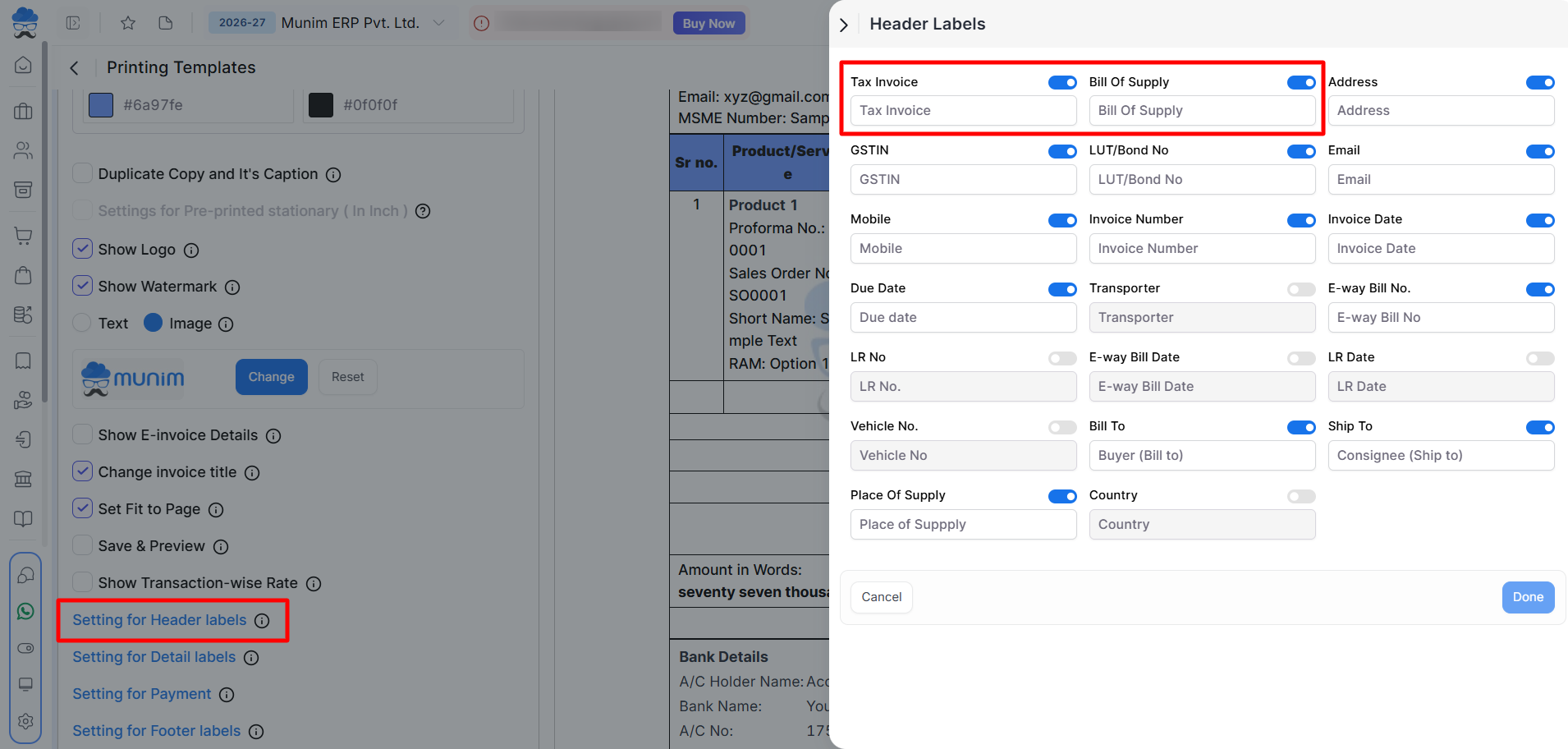Open Setting for Header labels link
This screenshot has height=749, width=1568.
[159, 620]
